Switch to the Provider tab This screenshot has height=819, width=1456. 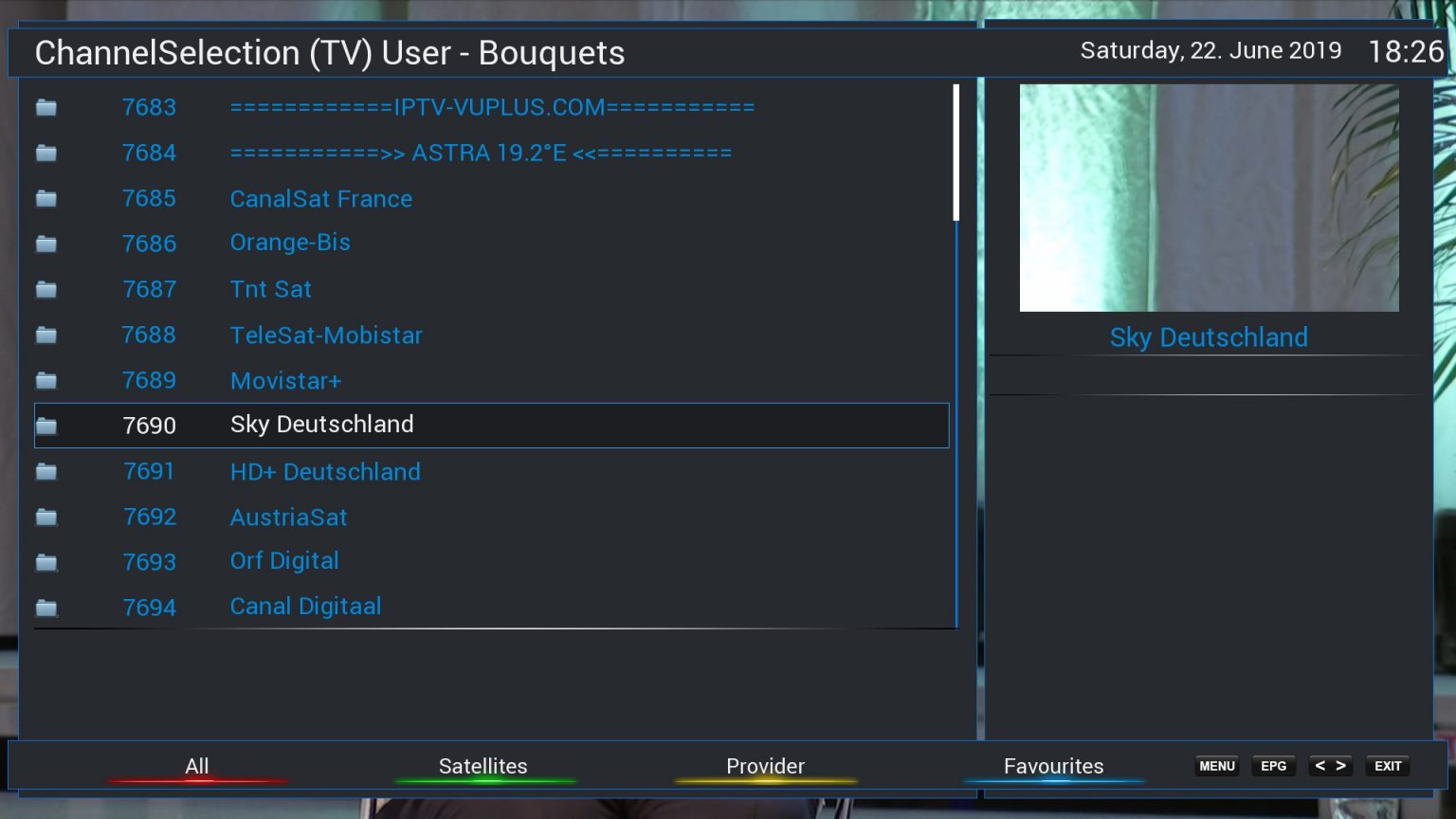click(x=766, y=767)
